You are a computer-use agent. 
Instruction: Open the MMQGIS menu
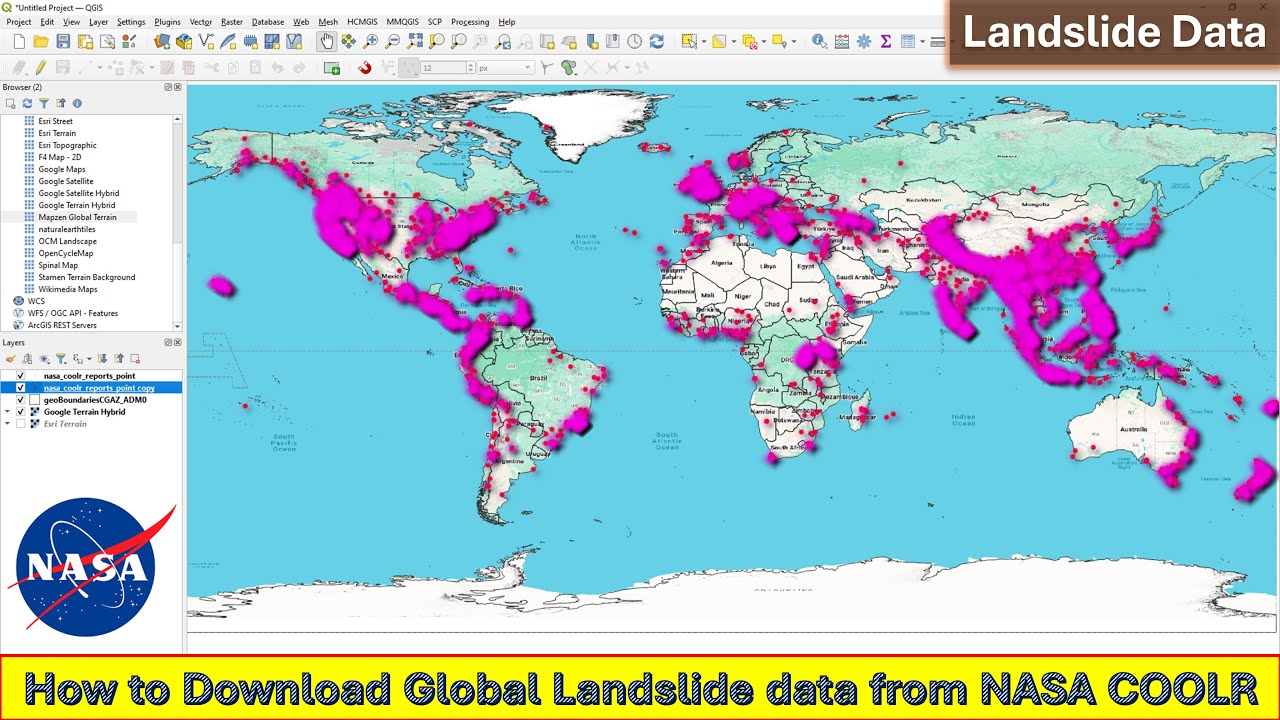pos(403,22)
